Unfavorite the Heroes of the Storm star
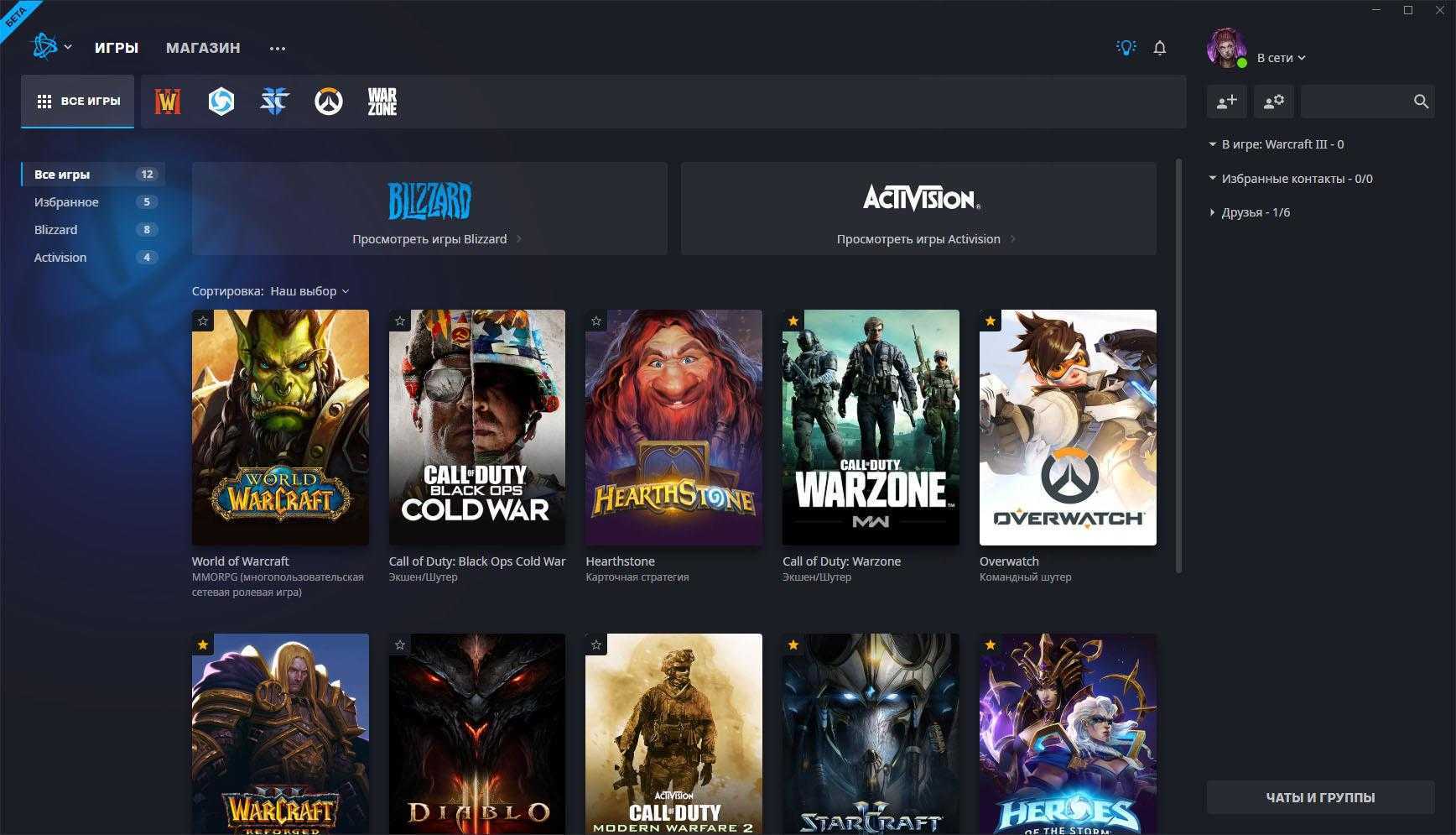Image resolution: width=1456 pixels, height=835 pixels. tap(991, 645)
